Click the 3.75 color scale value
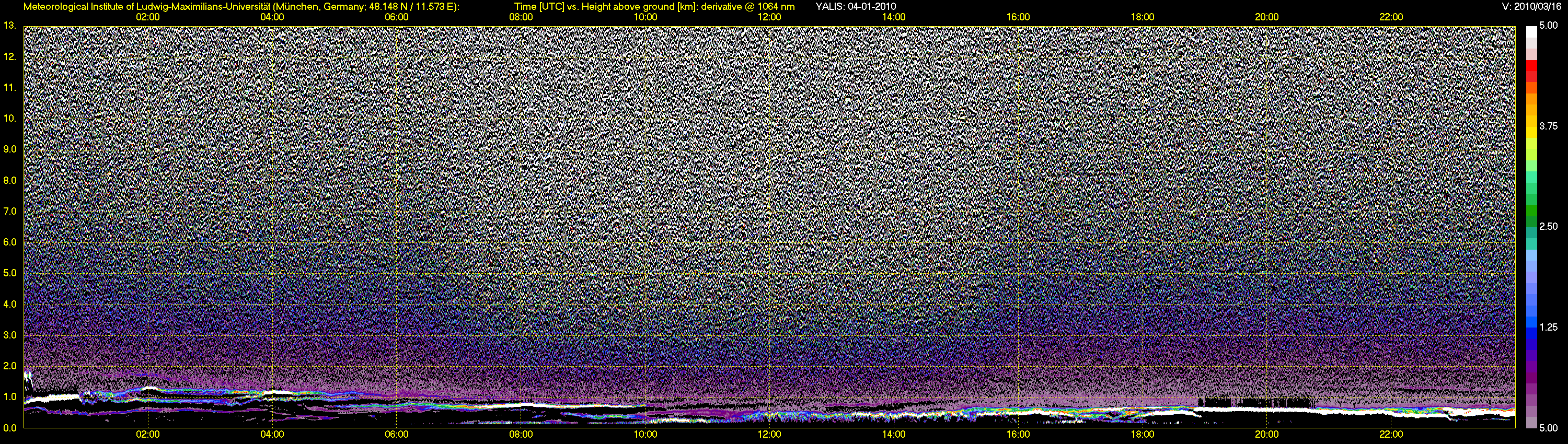The image size is (1568, 444). click(1549, 126)
